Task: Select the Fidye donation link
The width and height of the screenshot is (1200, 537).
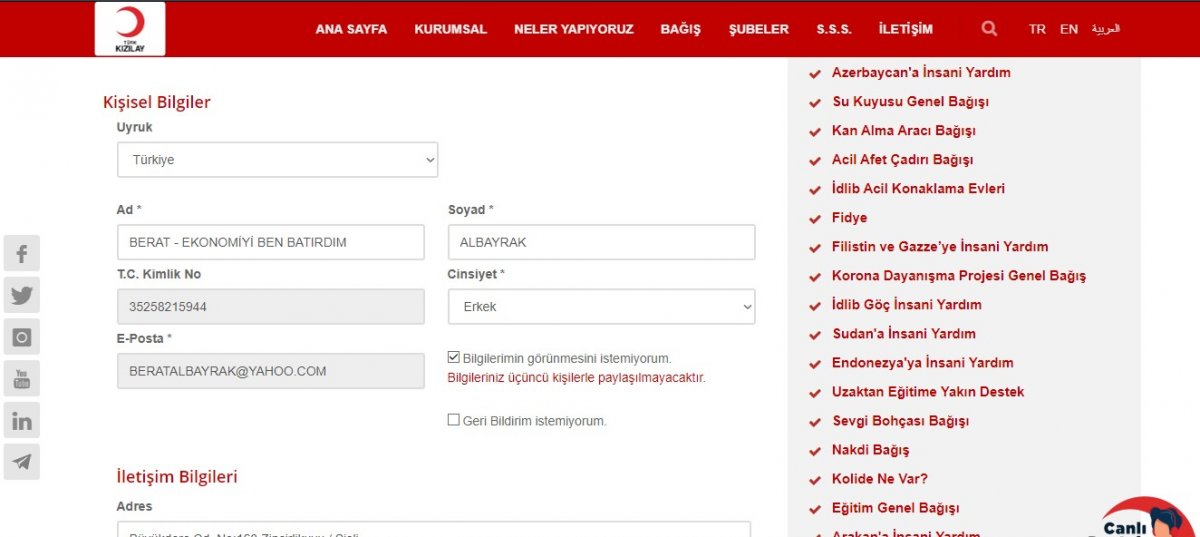Action: pyautogui.click(x=849, y=218)
